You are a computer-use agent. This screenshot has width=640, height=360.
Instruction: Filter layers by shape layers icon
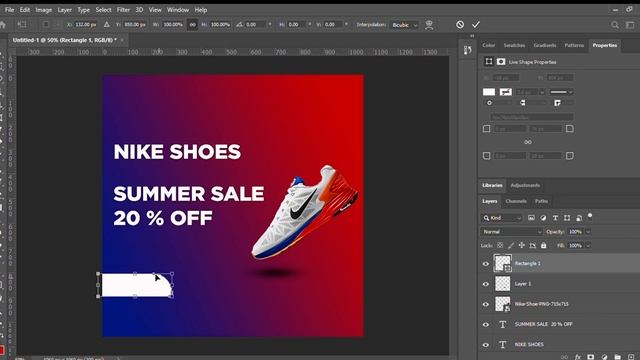point(567,218)
